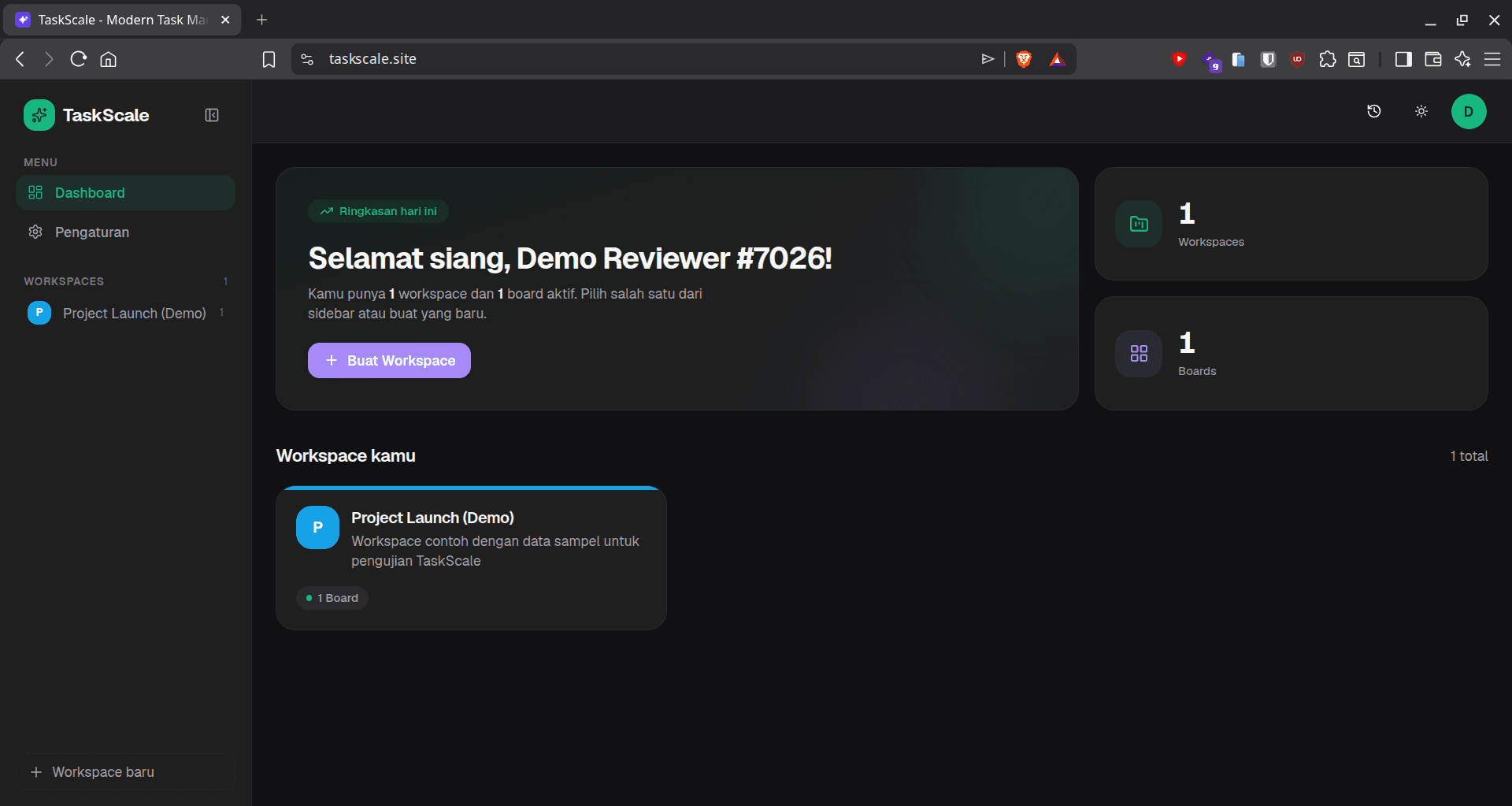Image resolution: width=1512 pixels, height=806 pixels.
Task: Select the TaskScale browser tab
Action: (x=122, y=20)
